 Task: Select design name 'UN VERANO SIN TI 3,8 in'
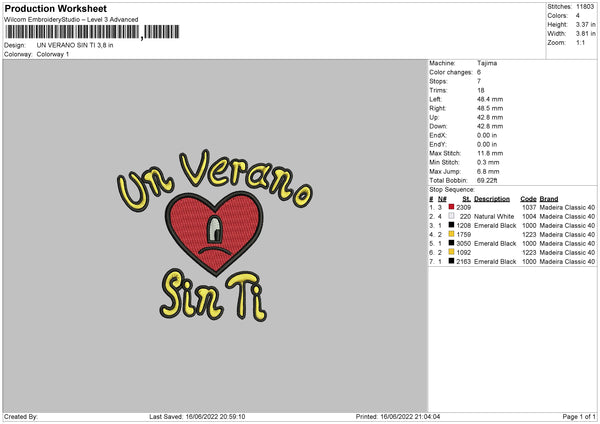(x=75, y=45)
